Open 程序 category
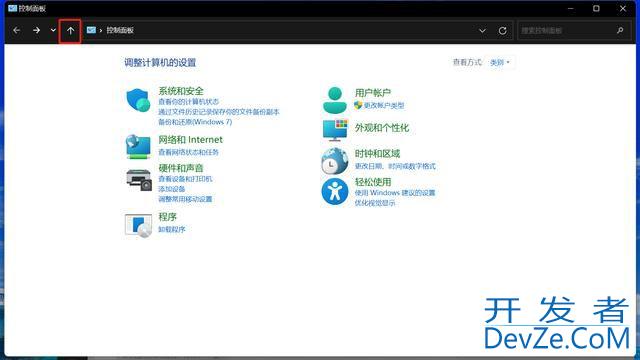Screen dimensions: 640x360 [167, 217]
